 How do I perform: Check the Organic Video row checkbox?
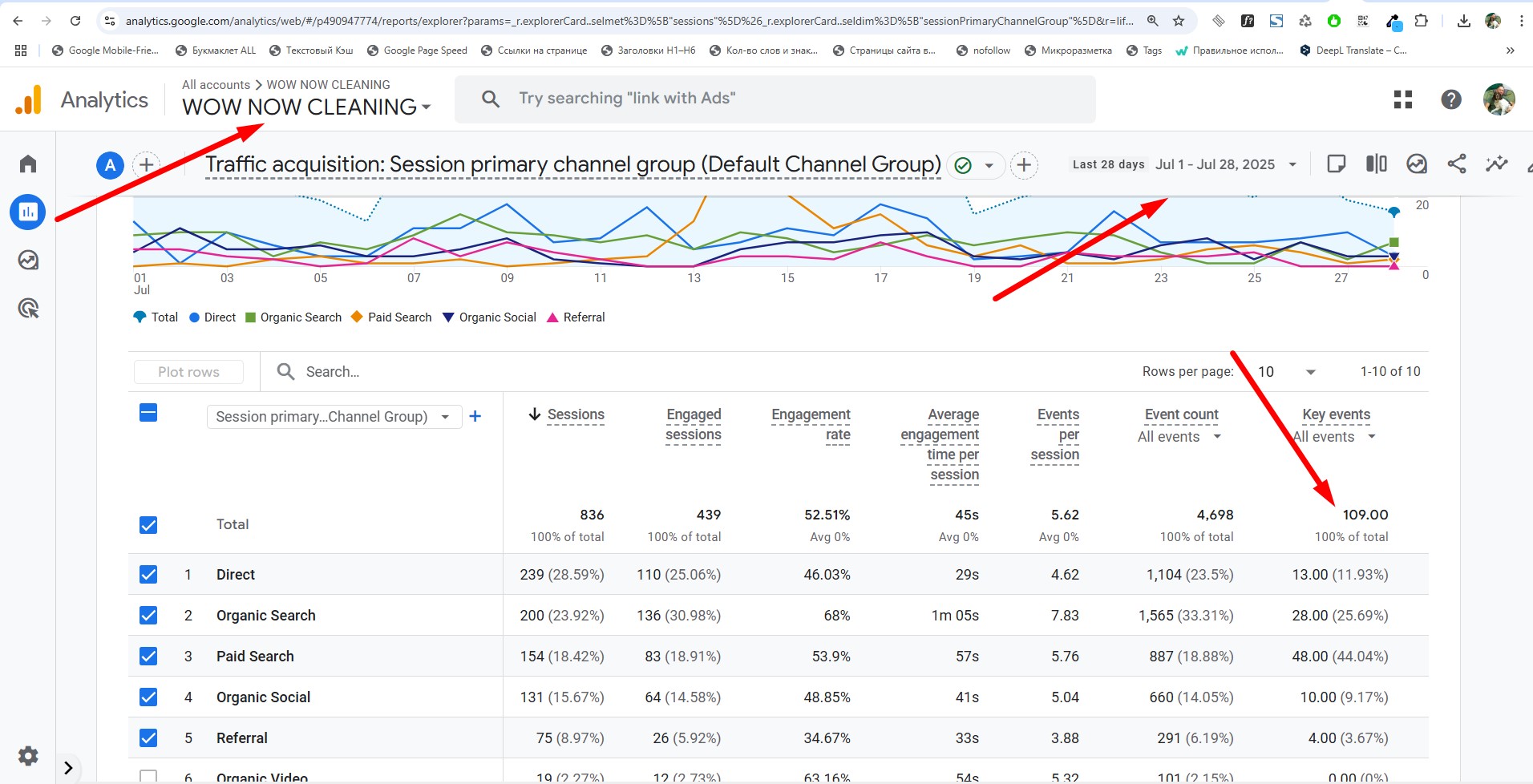pos(148,777)
